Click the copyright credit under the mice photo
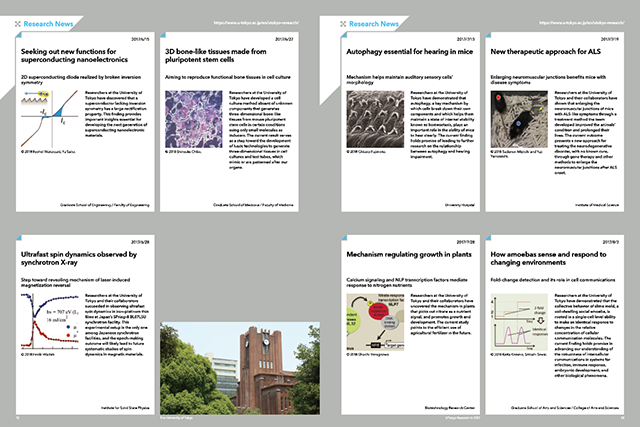Screen dimensions: 640x427 click(x=516, y=153)
